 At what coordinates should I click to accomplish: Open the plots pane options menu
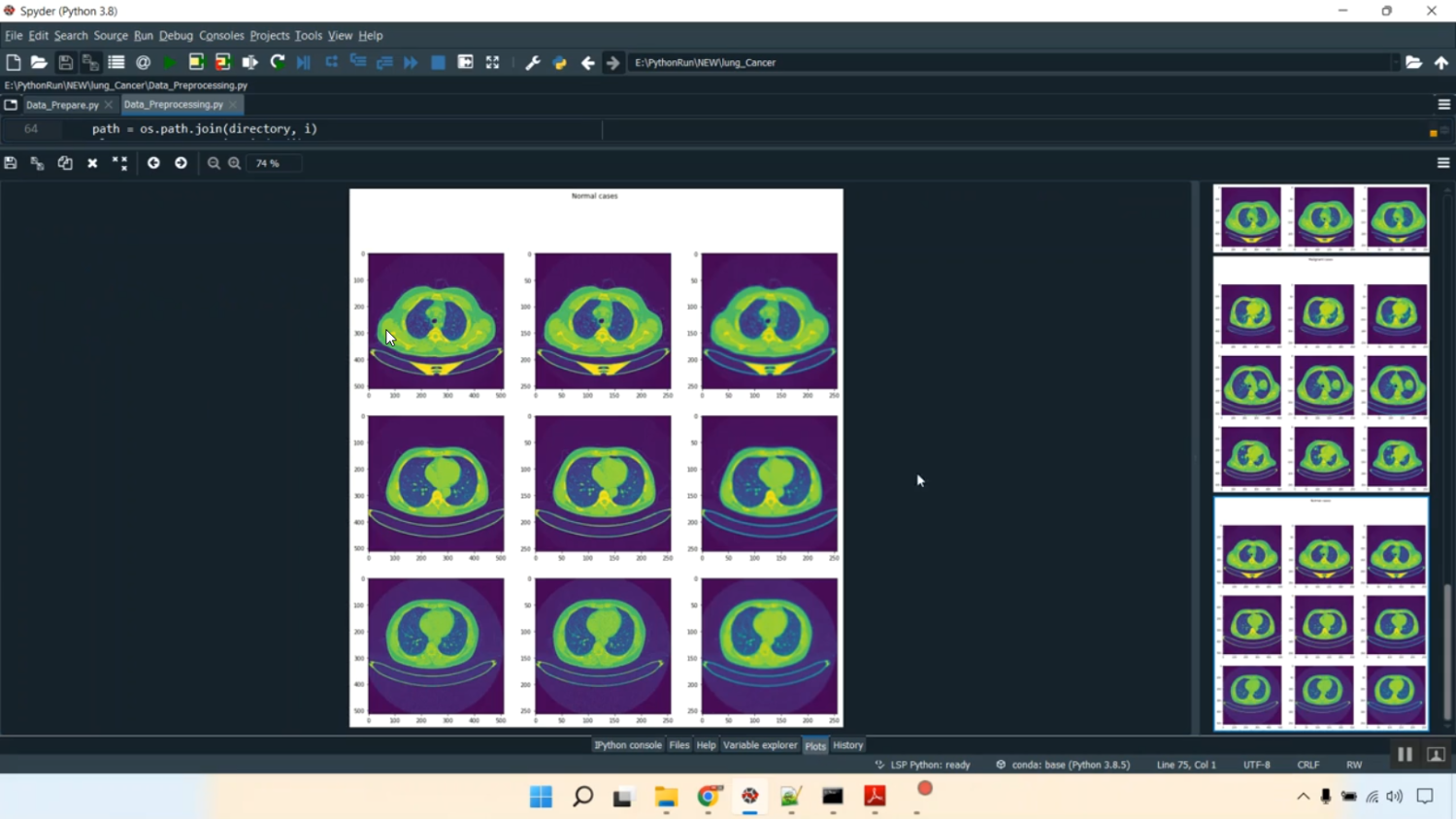(1443, 163)
